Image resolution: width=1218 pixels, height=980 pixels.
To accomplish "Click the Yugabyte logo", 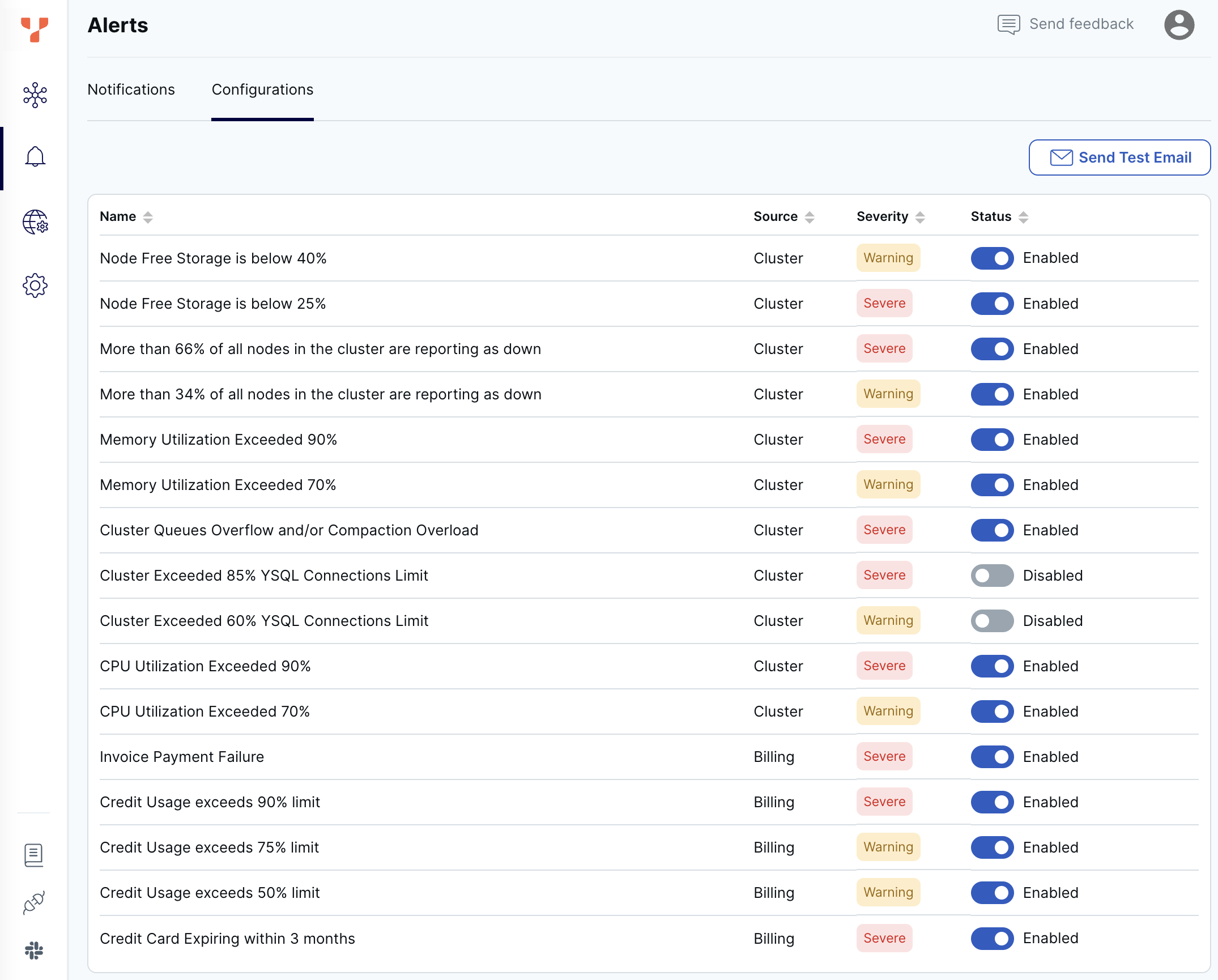I will tap(34, 29).
